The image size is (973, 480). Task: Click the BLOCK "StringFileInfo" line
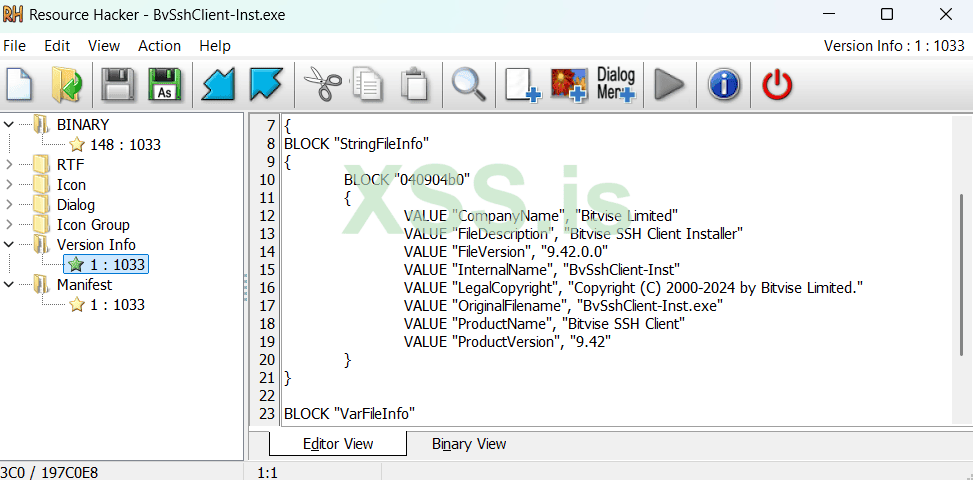357,144
